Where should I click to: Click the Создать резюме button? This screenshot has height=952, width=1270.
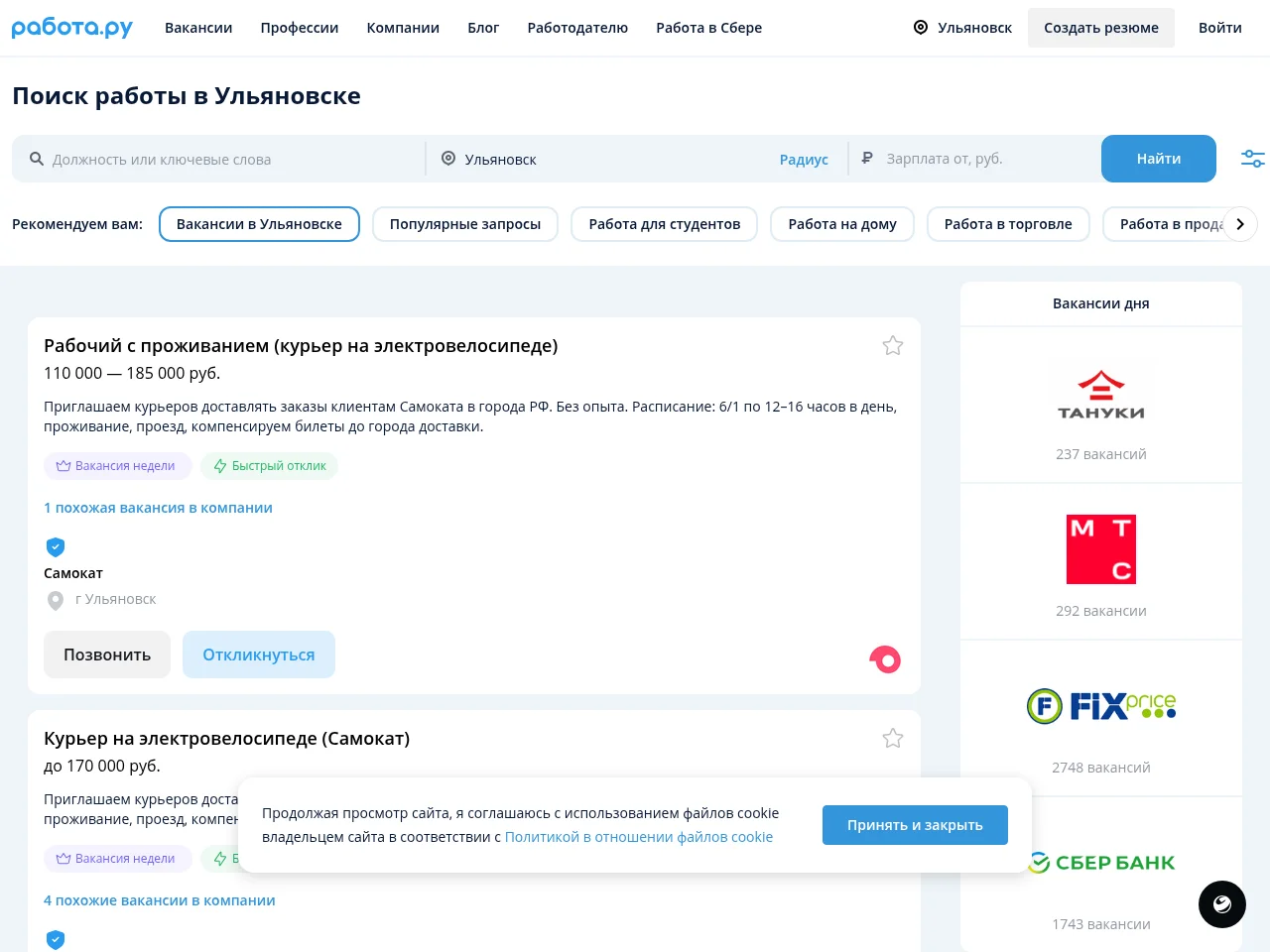tap(1101, 28)
